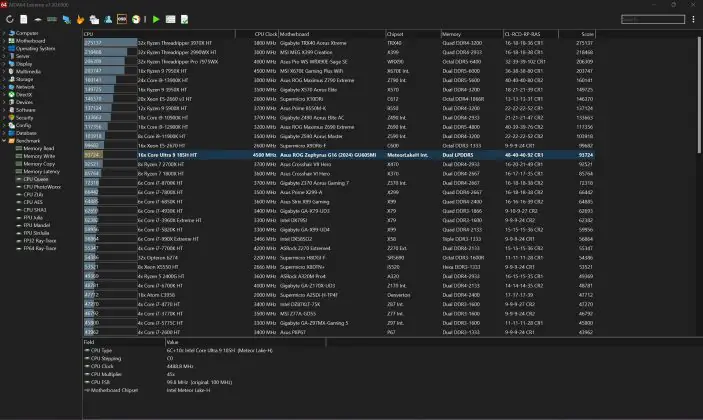
Task: Open the monitor diagnostics toolbar icon
Action: tap(94, 19)
